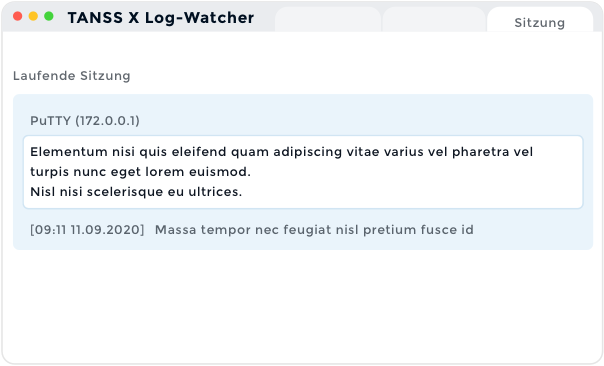Open the middle blank tab before Sitzung

pyautogui.click(x=434, y=20)
